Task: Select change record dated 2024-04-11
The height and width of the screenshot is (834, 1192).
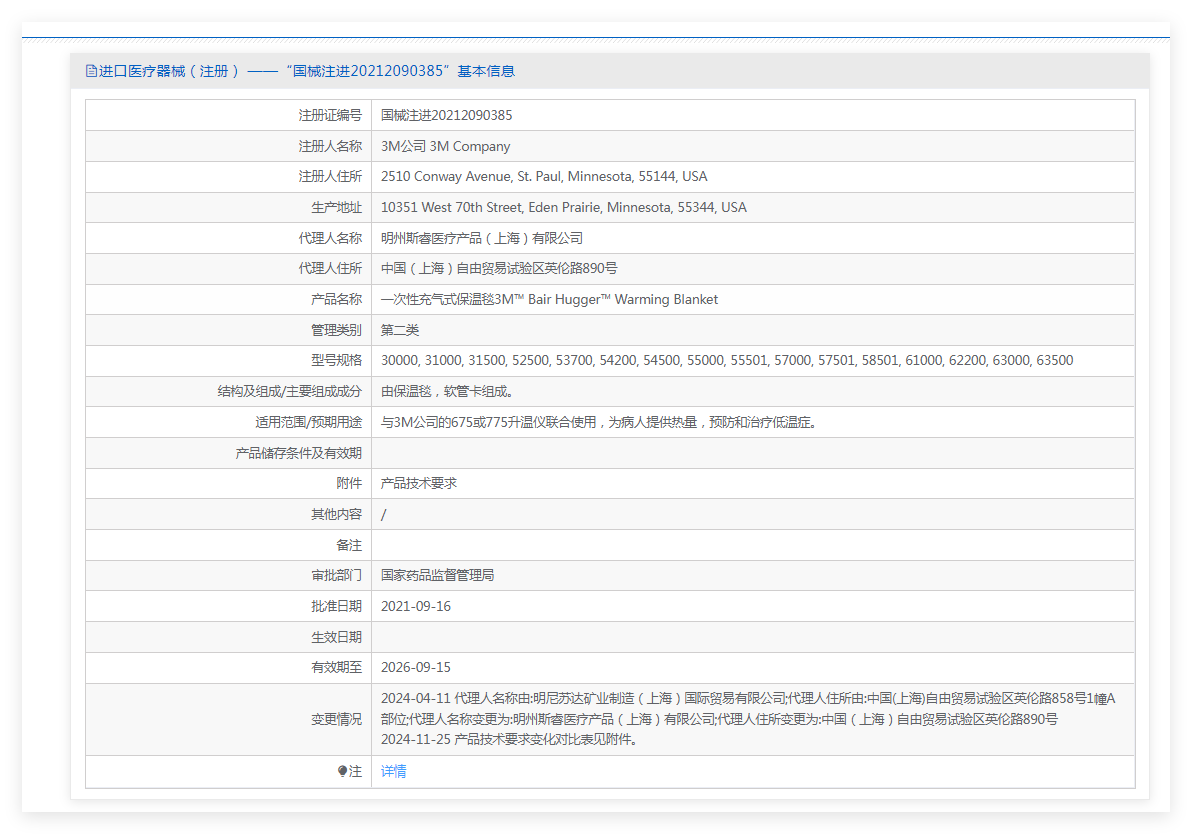Action: (748, 709)
